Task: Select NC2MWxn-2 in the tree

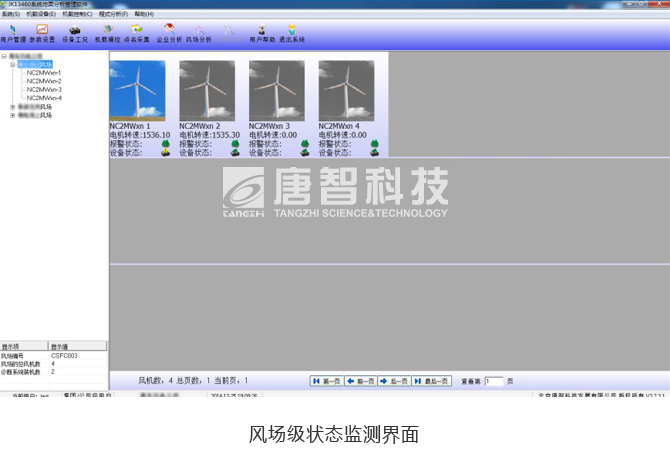Action: pyautogui.click(x=44, y=81)
